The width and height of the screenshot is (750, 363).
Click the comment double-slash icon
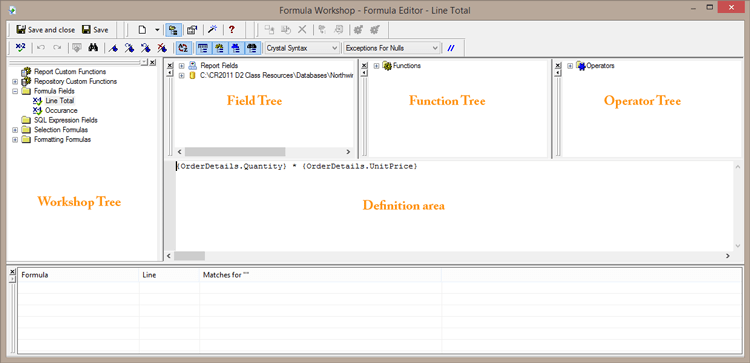(x=451, y=47)
